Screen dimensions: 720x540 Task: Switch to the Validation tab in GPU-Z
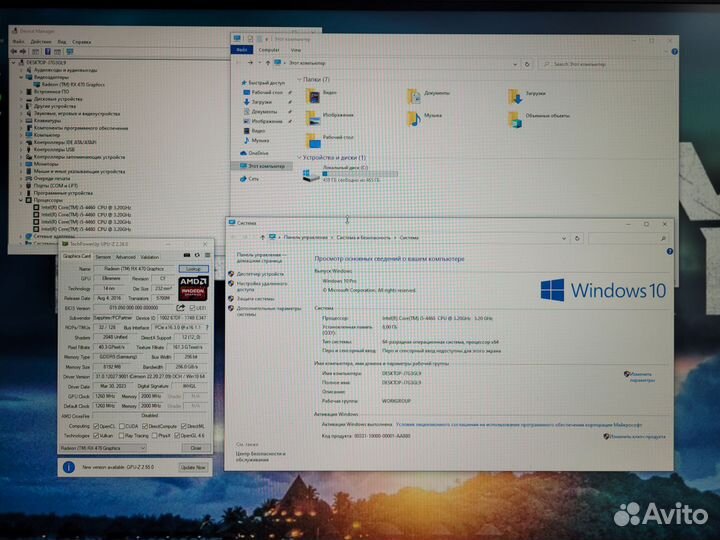coord(149,257)
